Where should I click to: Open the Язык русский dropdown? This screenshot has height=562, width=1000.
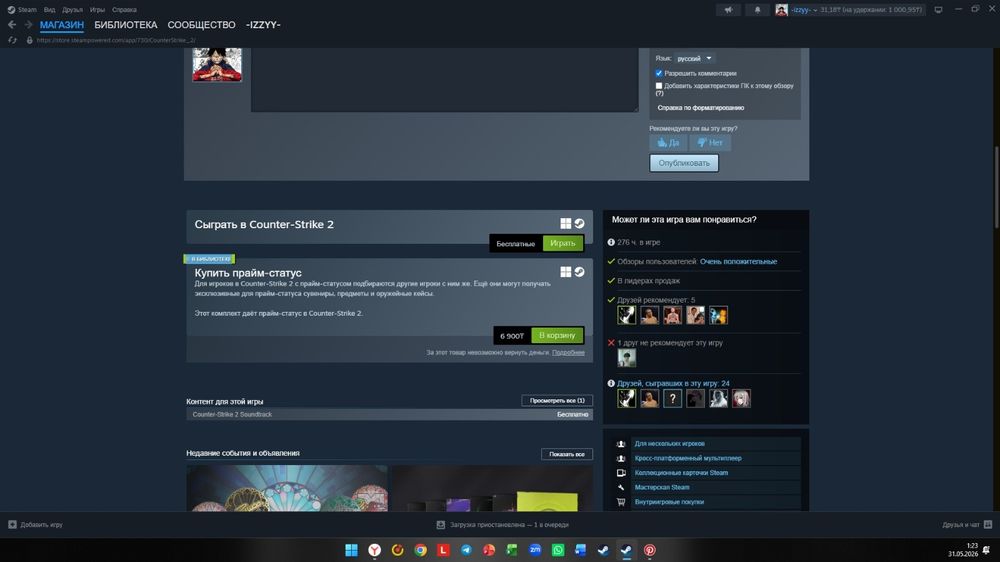tap(695, 58)
